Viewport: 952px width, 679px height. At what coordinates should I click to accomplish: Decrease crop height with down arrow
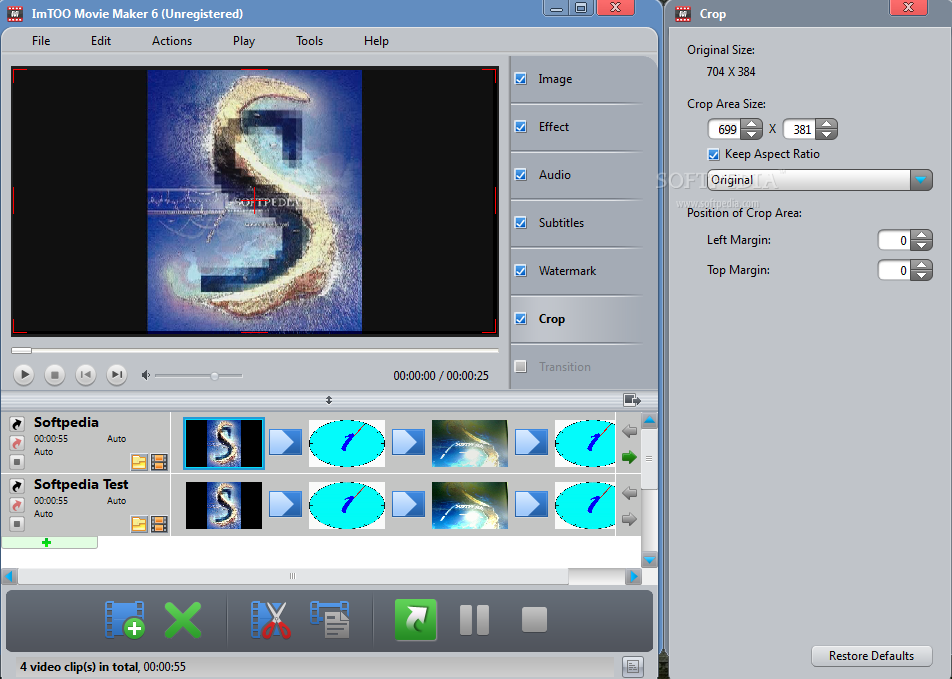pos(826,134)
